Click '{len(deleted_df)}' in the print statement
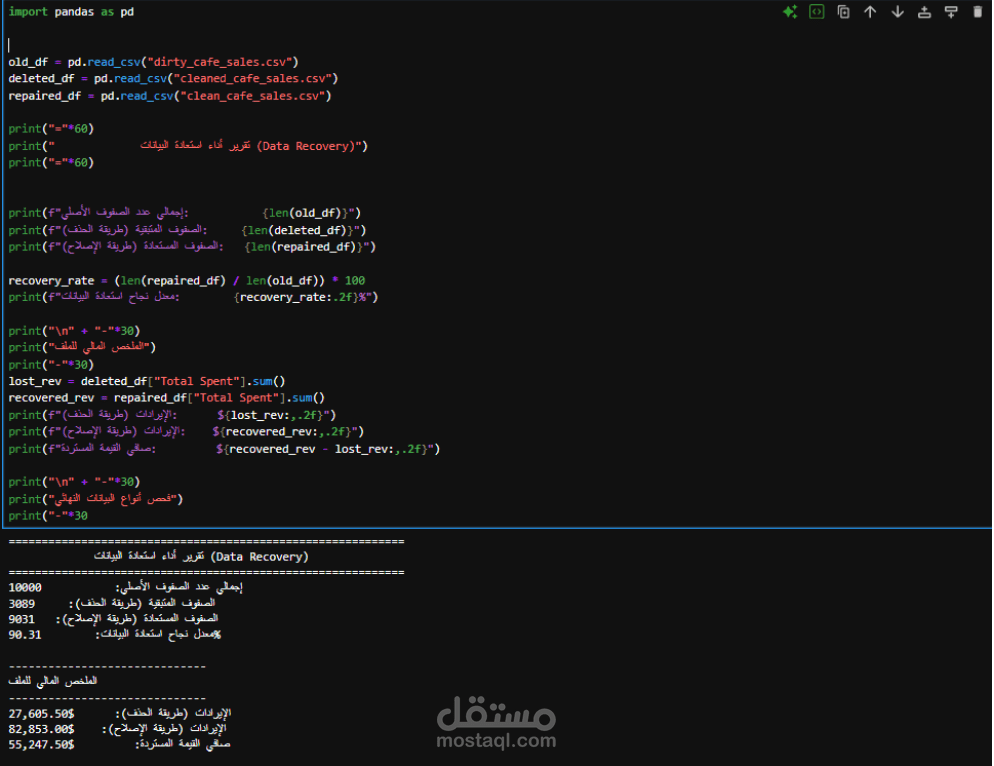 pos(298,230)
